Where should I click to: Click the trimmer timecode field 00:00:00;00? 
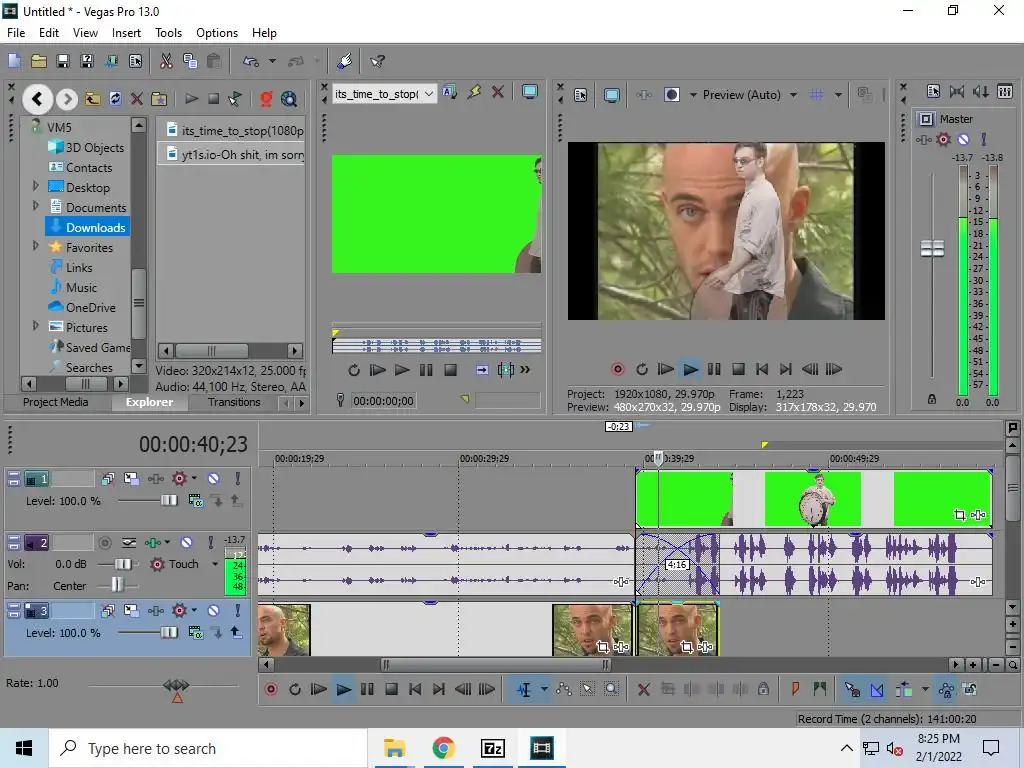383,401
